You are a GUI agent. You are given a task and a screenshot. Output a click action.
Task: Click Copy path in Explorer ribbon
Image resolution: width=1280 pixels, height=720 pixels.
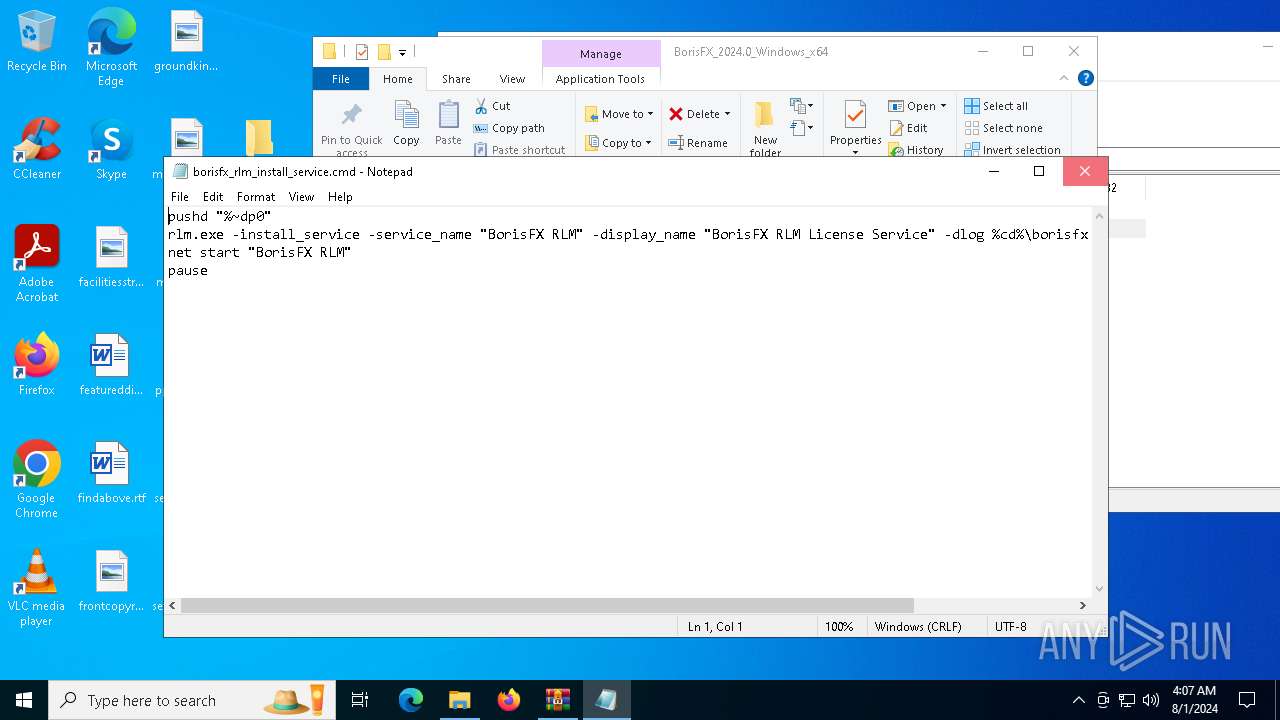[x=509, y=128]
